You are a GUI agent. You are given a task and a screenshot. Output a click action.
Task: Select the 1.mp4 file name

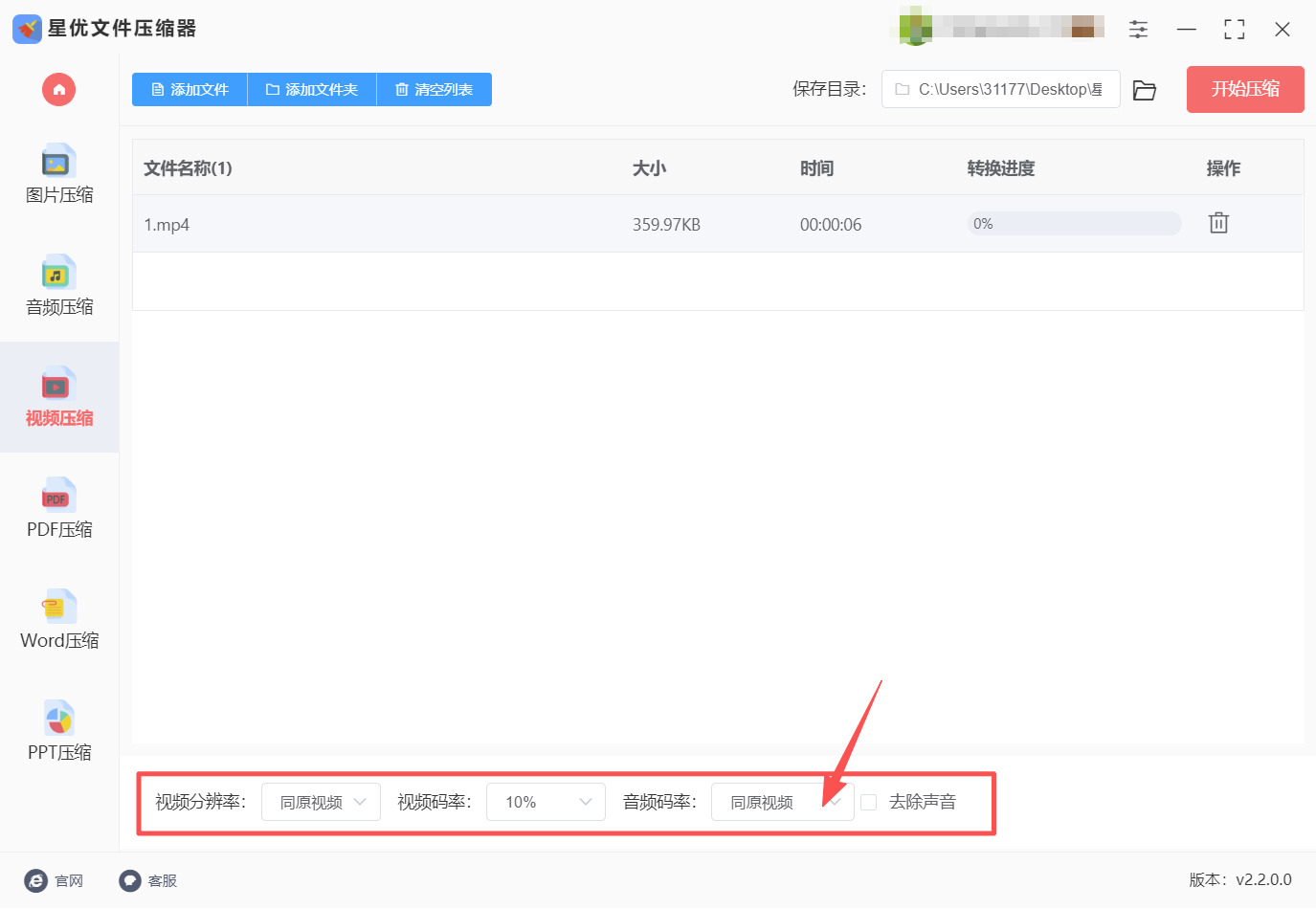167,225
